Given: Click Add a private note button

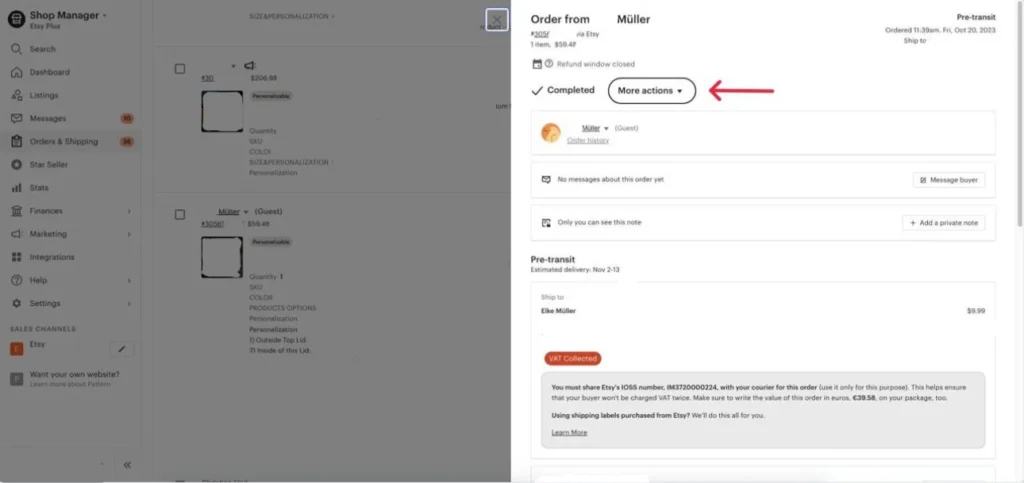Looking at the screenshot, I should (944, 223).
